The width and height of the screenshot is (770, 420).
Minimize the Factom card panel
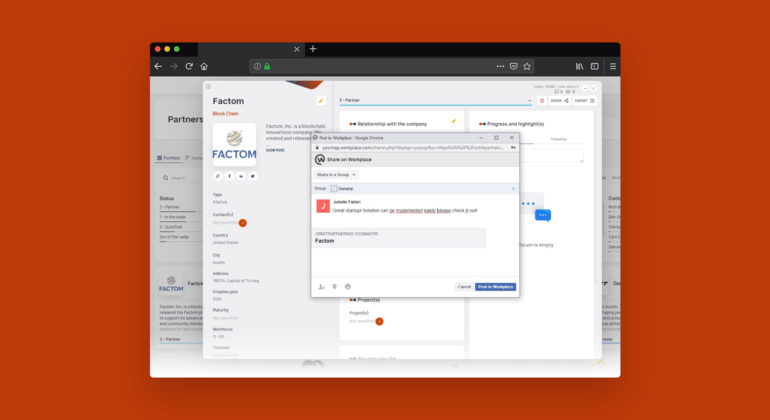(585, 88)
